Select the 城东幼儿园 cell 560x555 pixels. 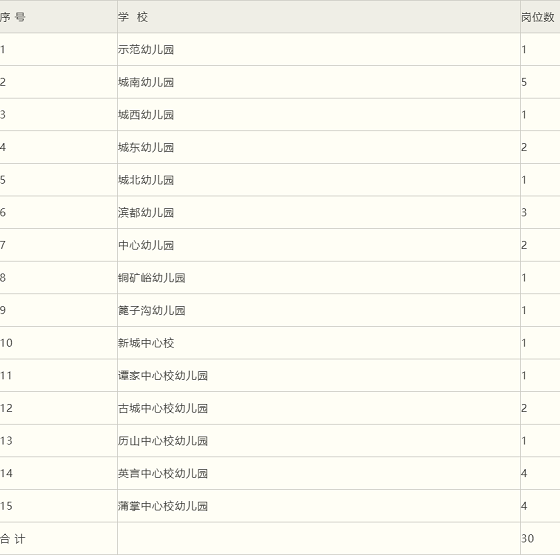point(319,147)
